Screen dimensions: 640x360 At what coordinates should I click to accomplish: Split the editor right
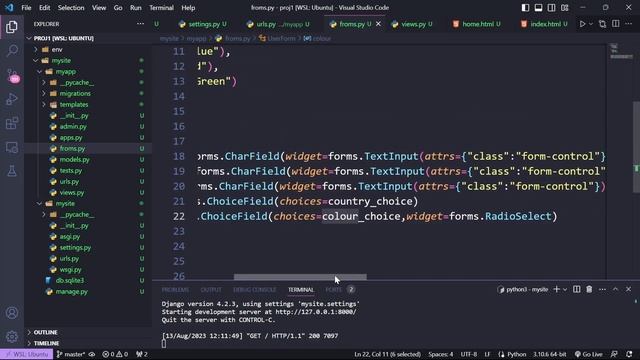[616, 24]
